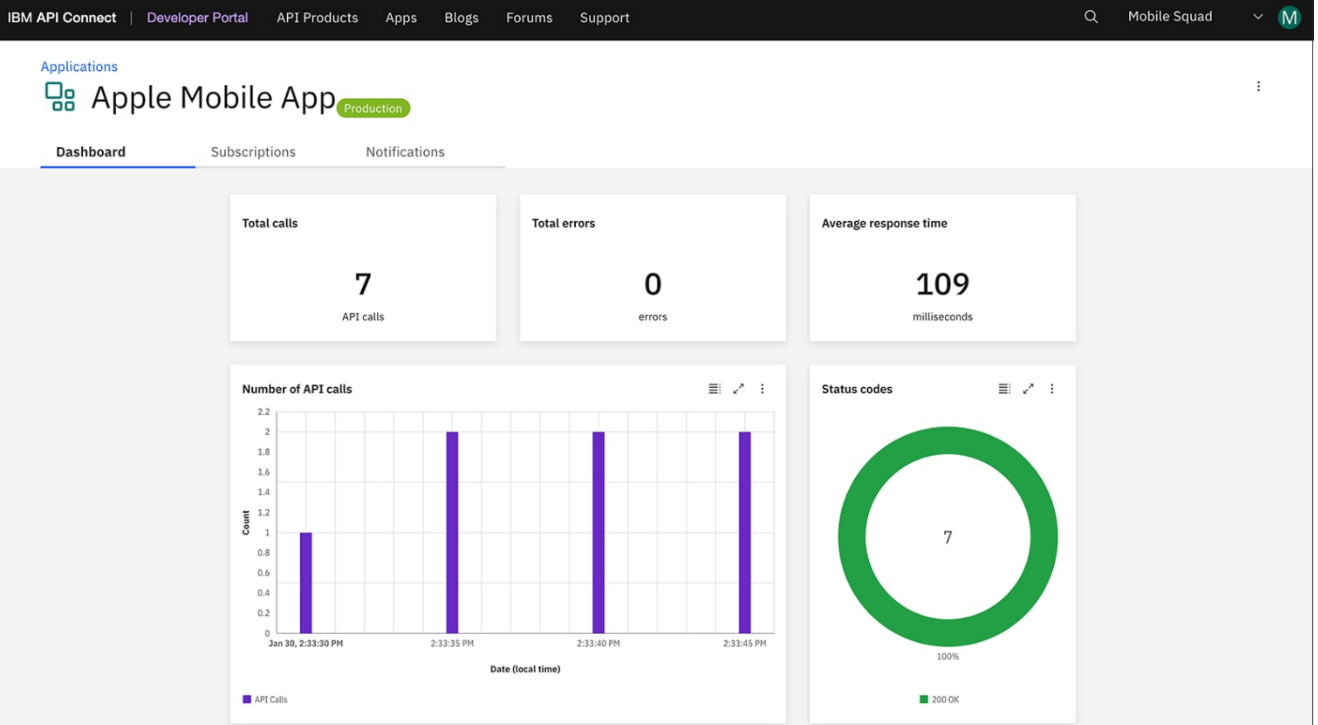This screenshot has width=1318, height=725.
Task: Open API Products menu item
Action: (317, 18)
